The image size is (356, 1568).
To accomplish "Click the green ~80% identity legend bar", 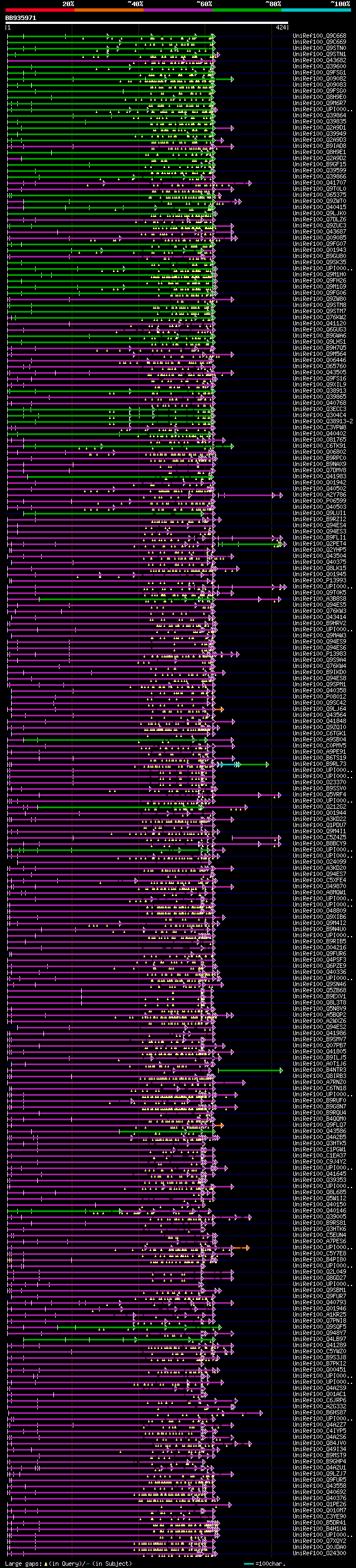I will tap(247, 11).
